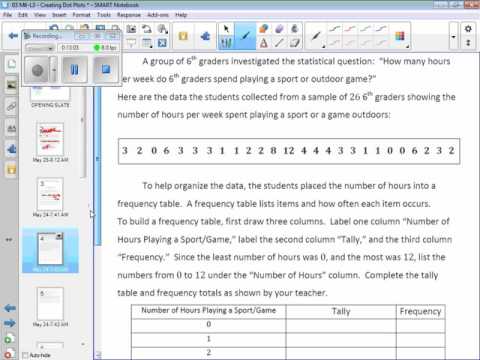Screen dimensions: 480x360
Task: Click the Frequency column header in table
Action: 420,311
